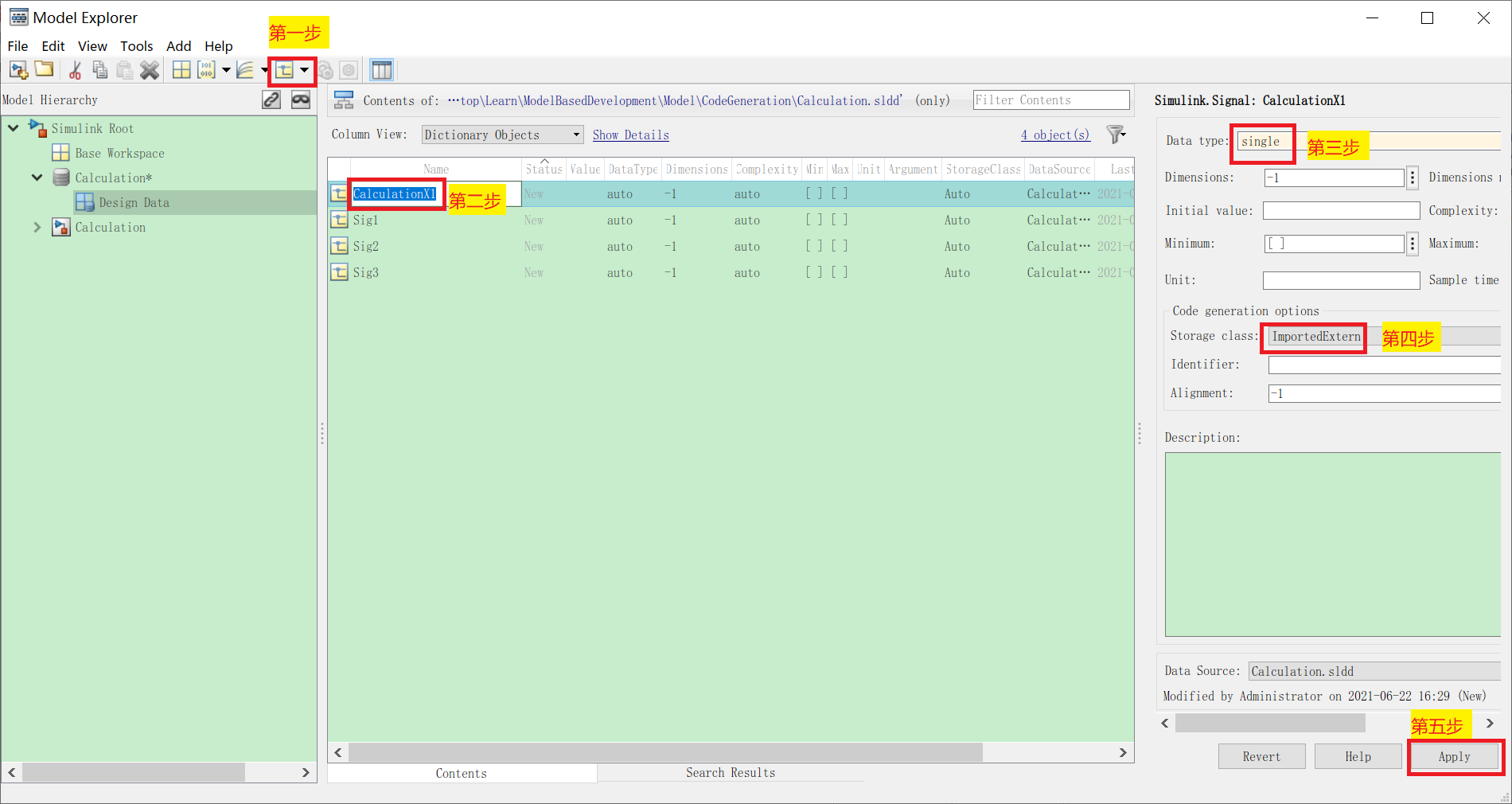Click the contents table horizontal scrollbar
This screenshot has width=1512, height=804.
665,752
